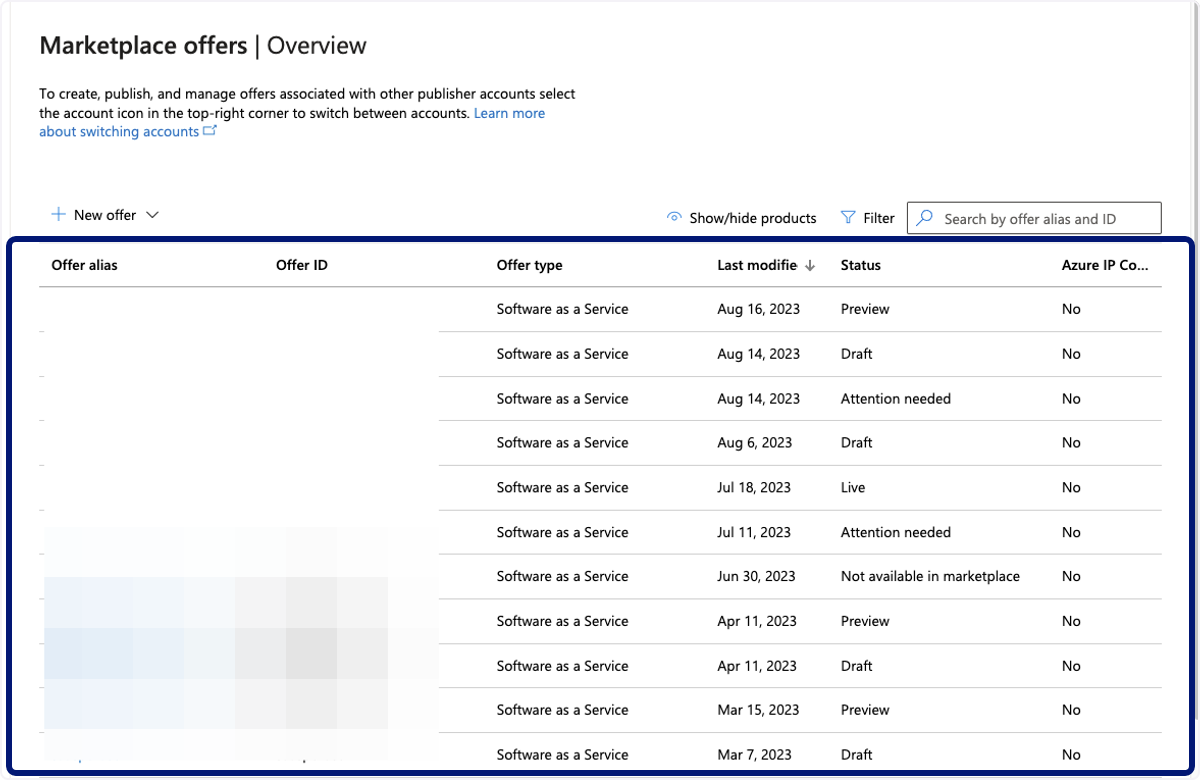Select the Jul 18, 2023 date cell
Viewport: 1200px width, 780px height.
[x=754, y=487]
